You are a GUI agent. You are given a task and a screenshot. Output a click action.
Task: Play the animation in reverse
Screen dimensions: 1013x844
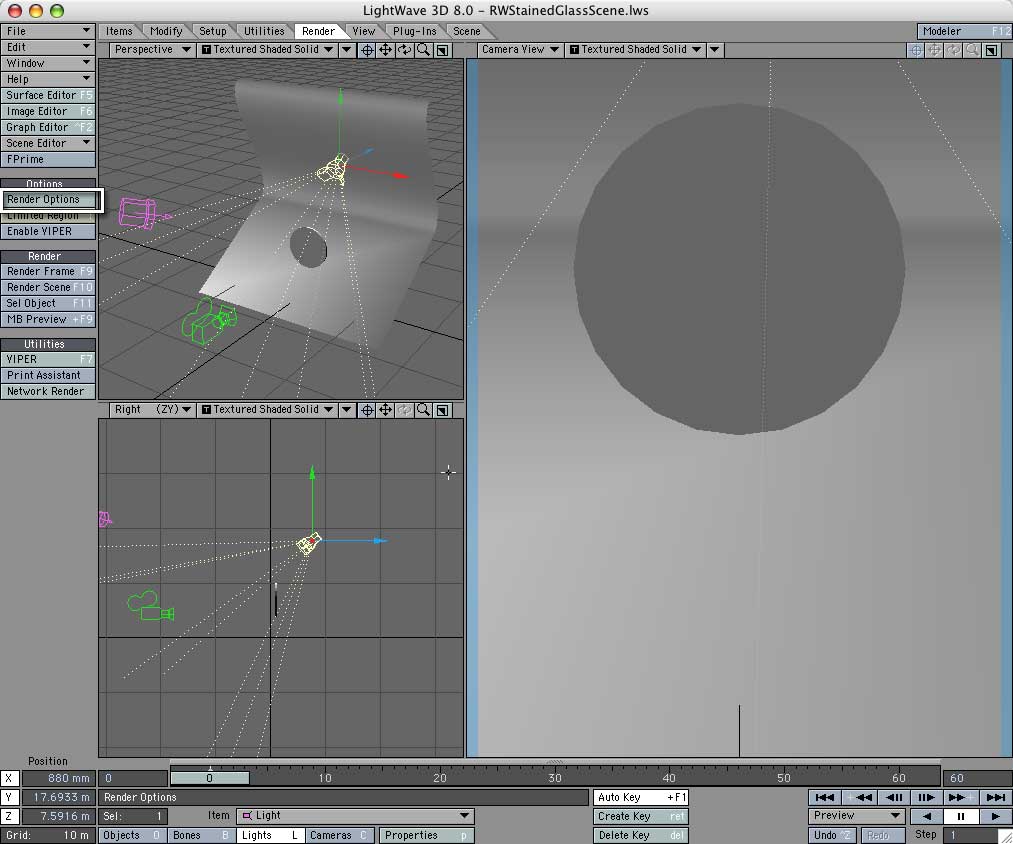(926, 816)
